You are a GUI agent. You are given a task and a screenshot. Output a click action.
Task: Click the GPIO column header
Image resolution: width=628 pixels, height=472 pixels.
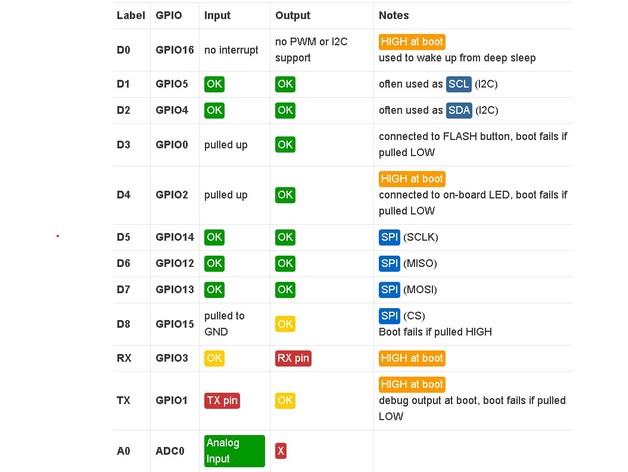click(x=169, y=16)
